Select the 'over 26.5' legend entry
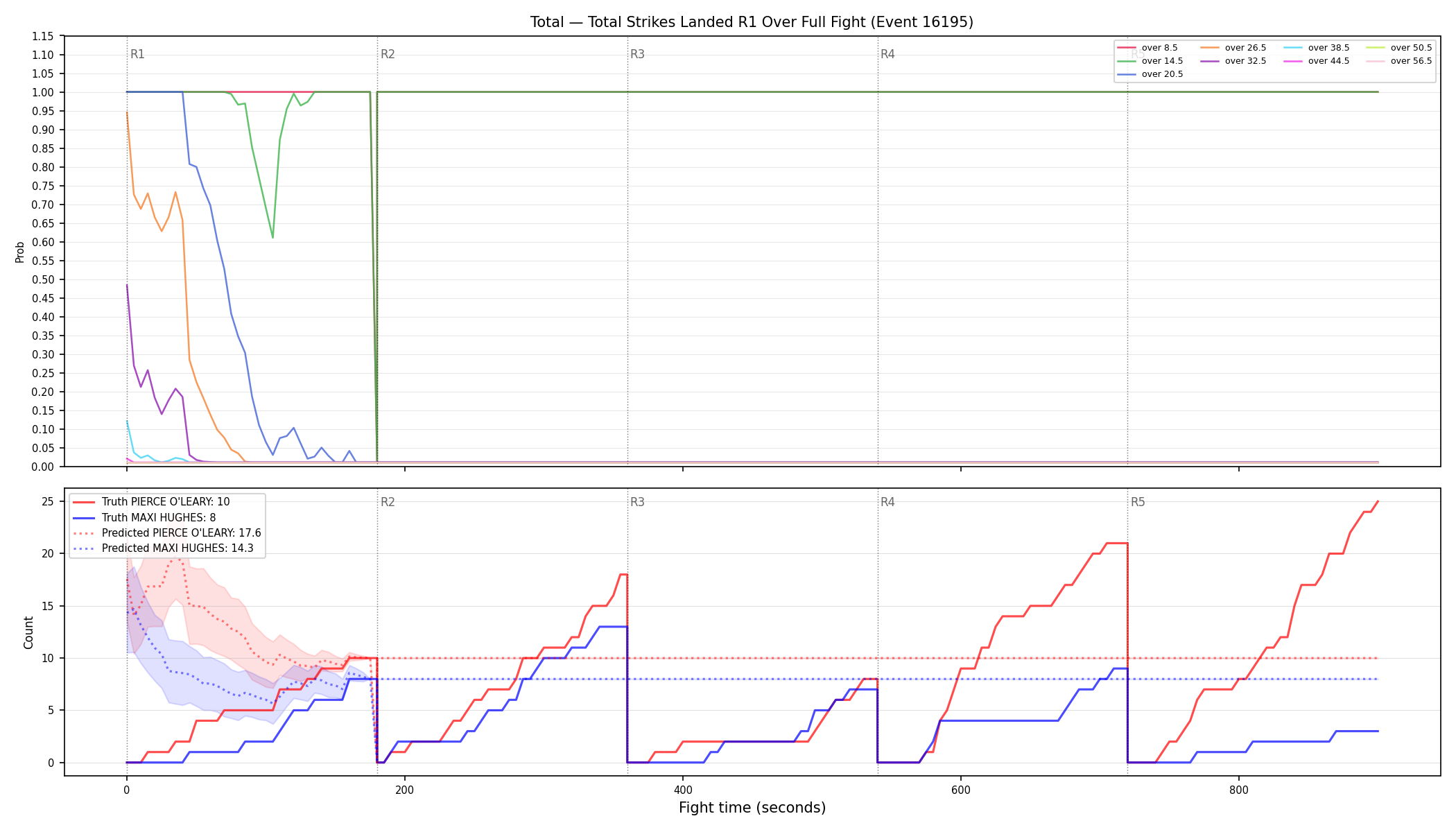Screen dimensions: 1456x832 click(x=1233, y=48)
